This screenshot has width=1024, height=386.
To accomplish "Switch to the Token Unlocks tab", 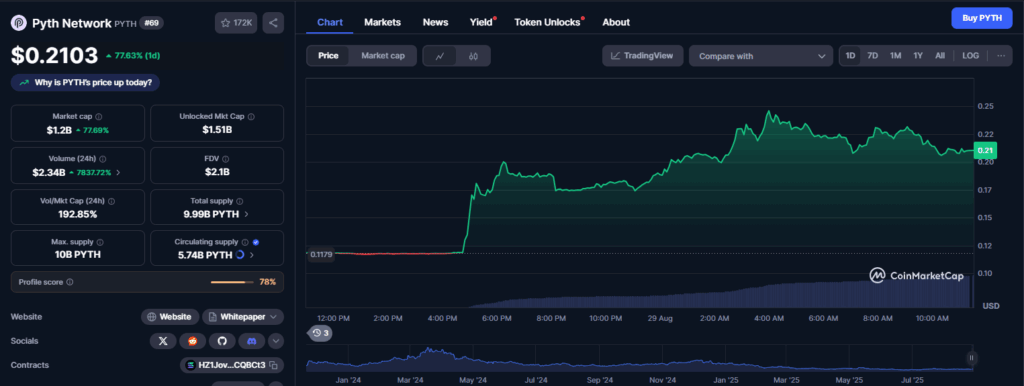I will click(547, 22).
